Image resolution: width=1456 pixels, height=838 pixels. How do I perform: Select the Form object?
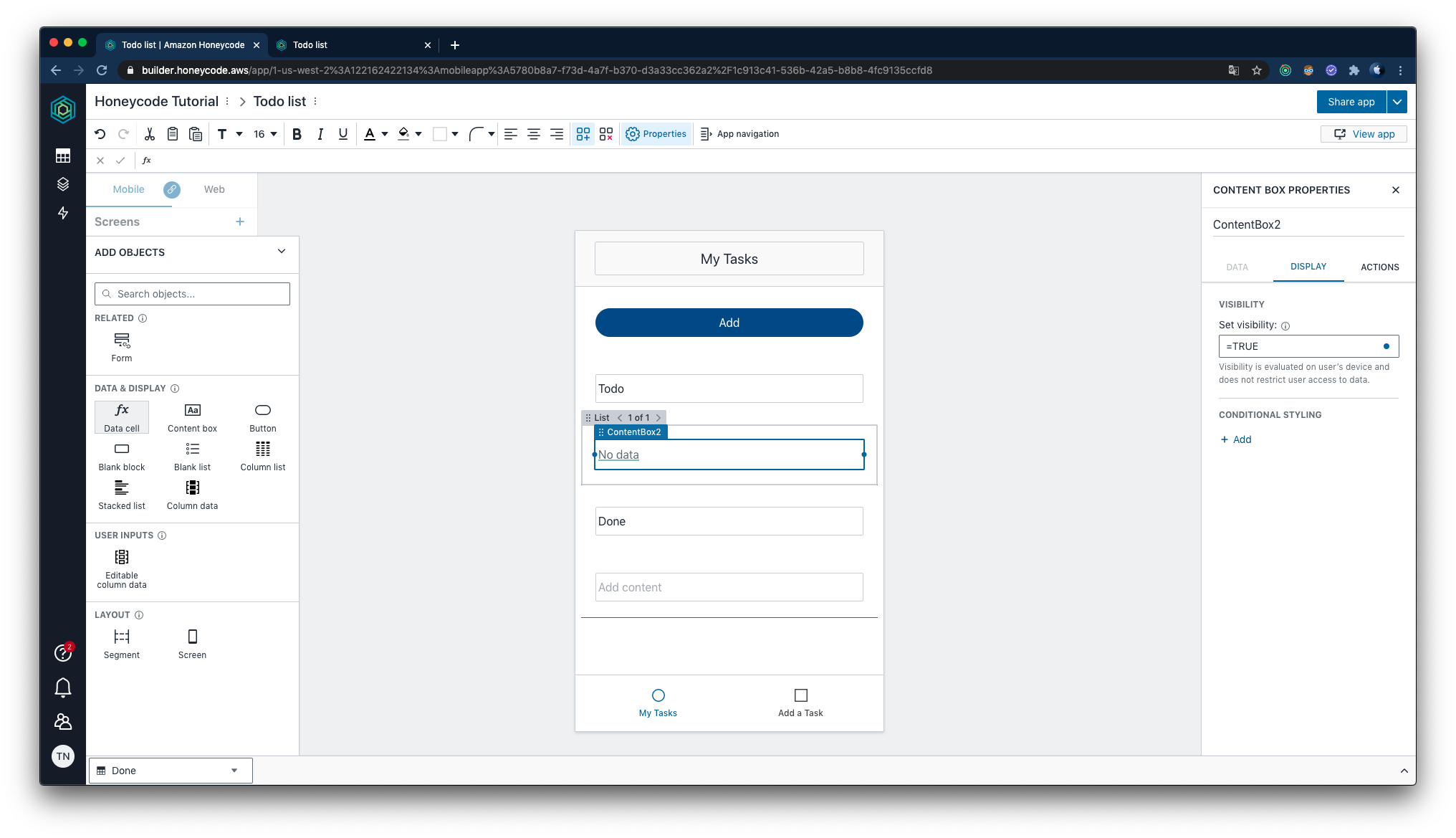tap(122, 347)
